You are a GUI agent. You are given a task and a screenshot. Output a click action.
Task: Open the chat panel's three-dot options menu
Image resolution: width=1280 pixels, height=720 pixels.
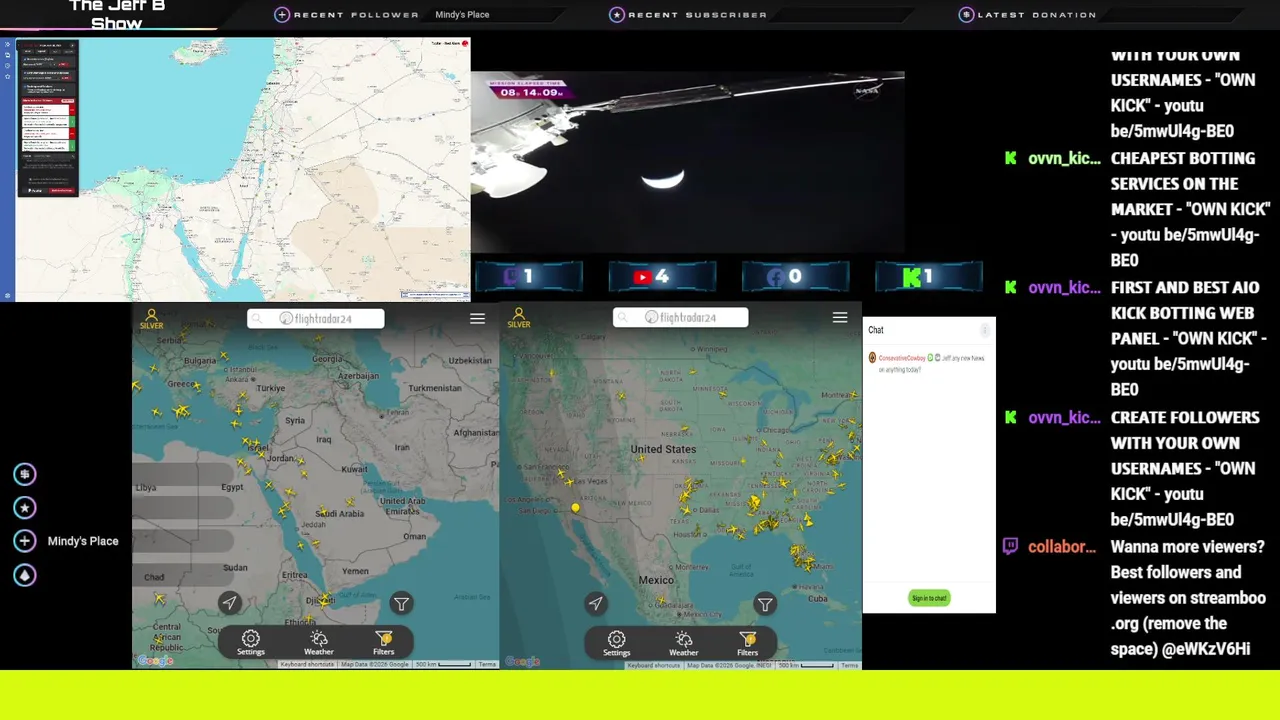[x=985, y=330]
